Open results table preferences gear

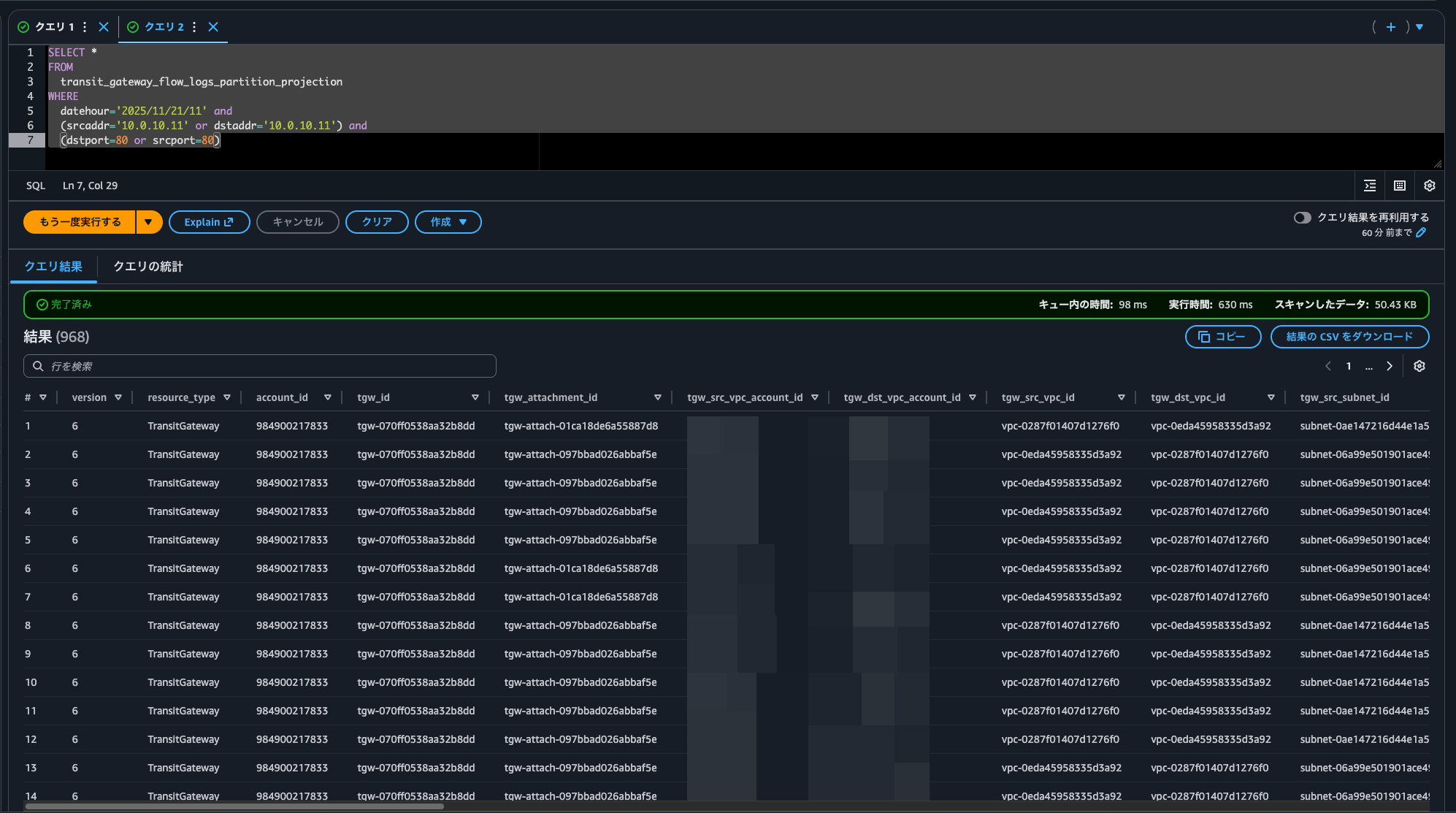point(1419,366)
